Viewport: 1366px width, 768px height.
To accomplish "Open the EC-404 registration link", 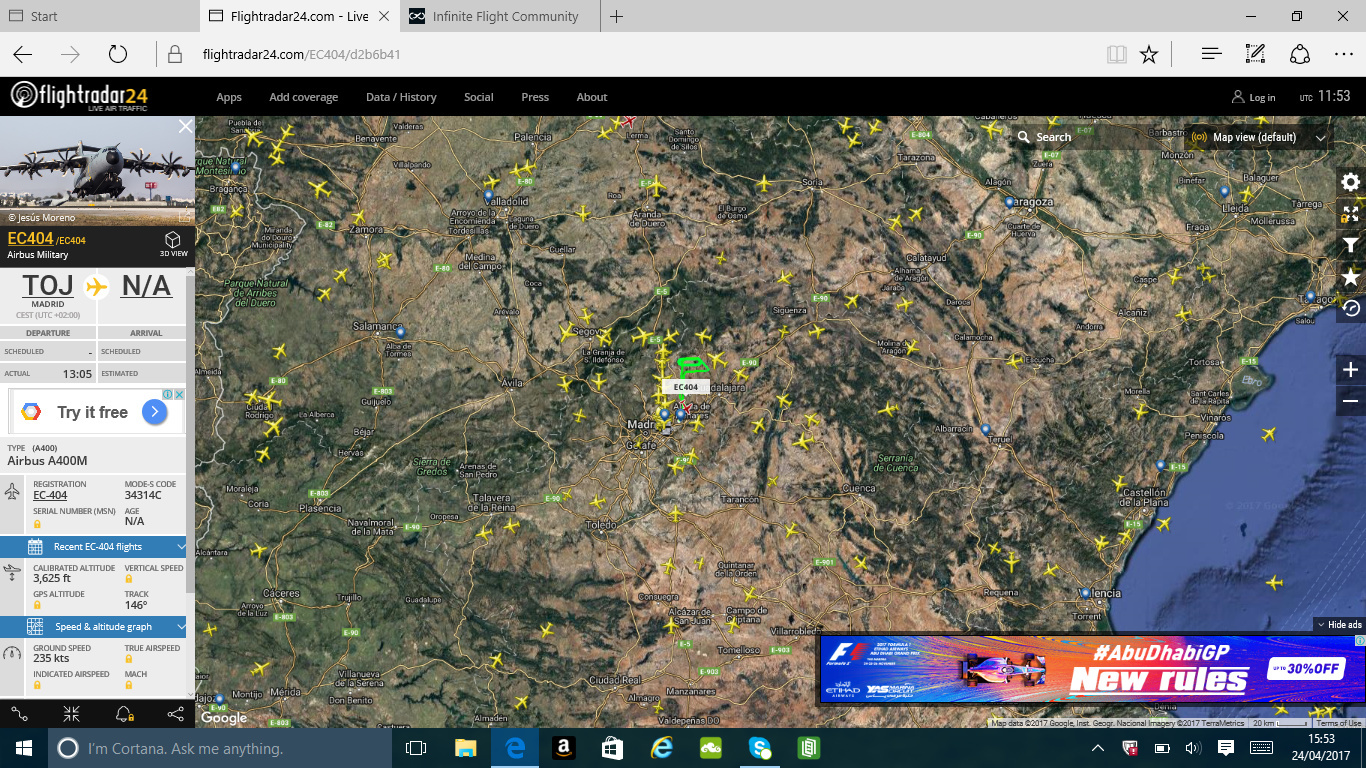I will 50,495.
